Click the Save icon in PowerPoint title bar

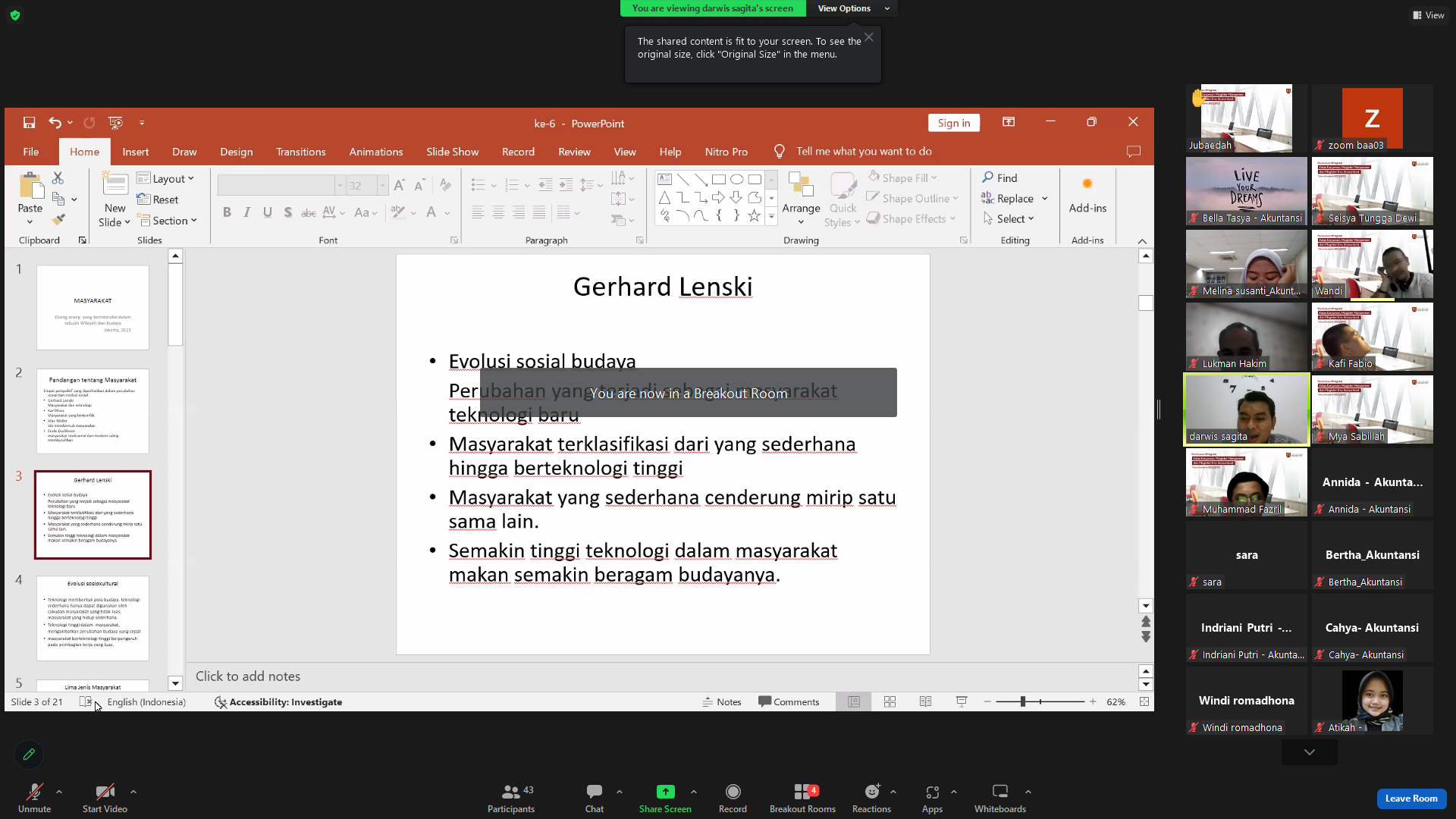tap(29, 123)
